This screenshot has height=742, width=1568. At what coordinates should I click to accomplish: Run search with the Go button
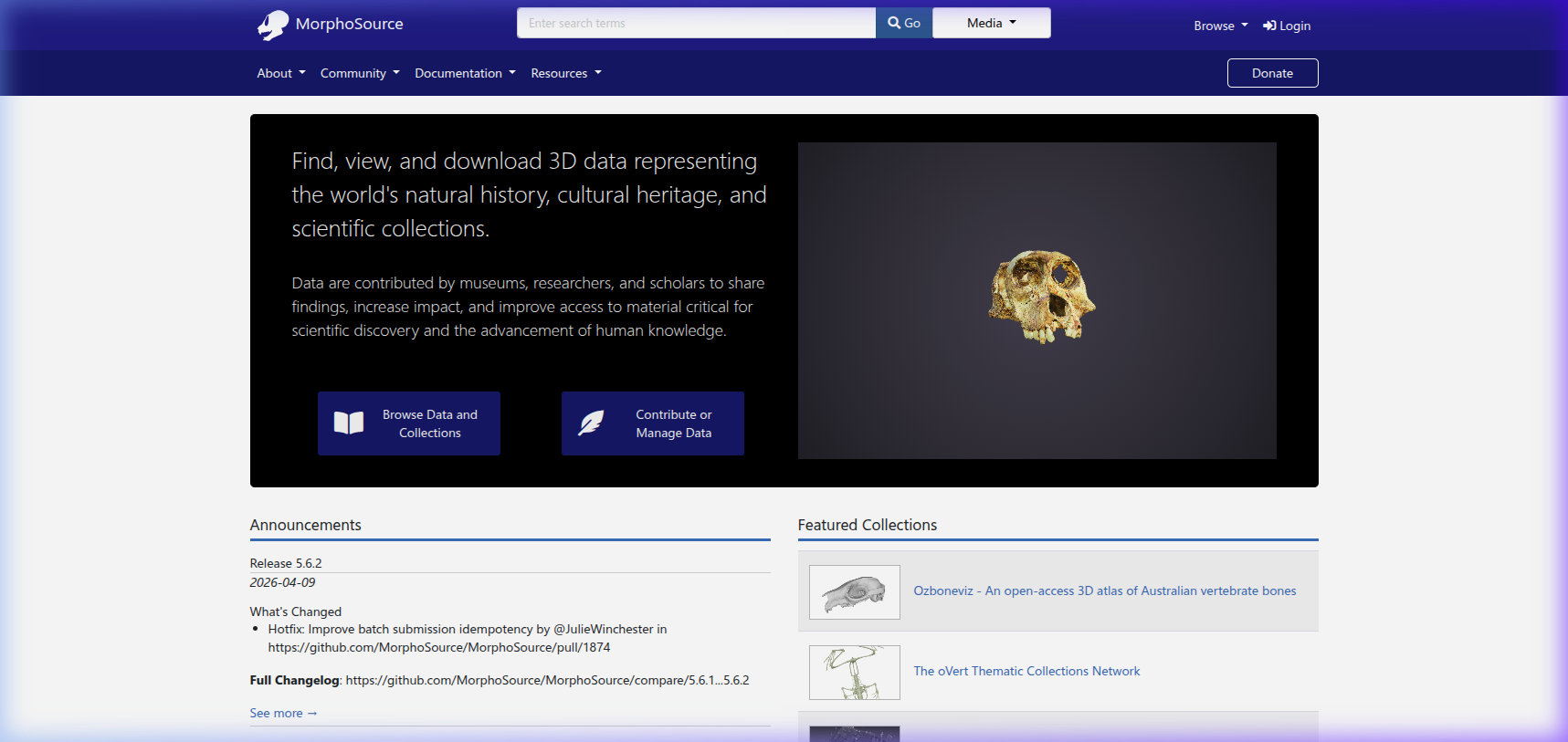pyautogui.click(x=904, y=23)
